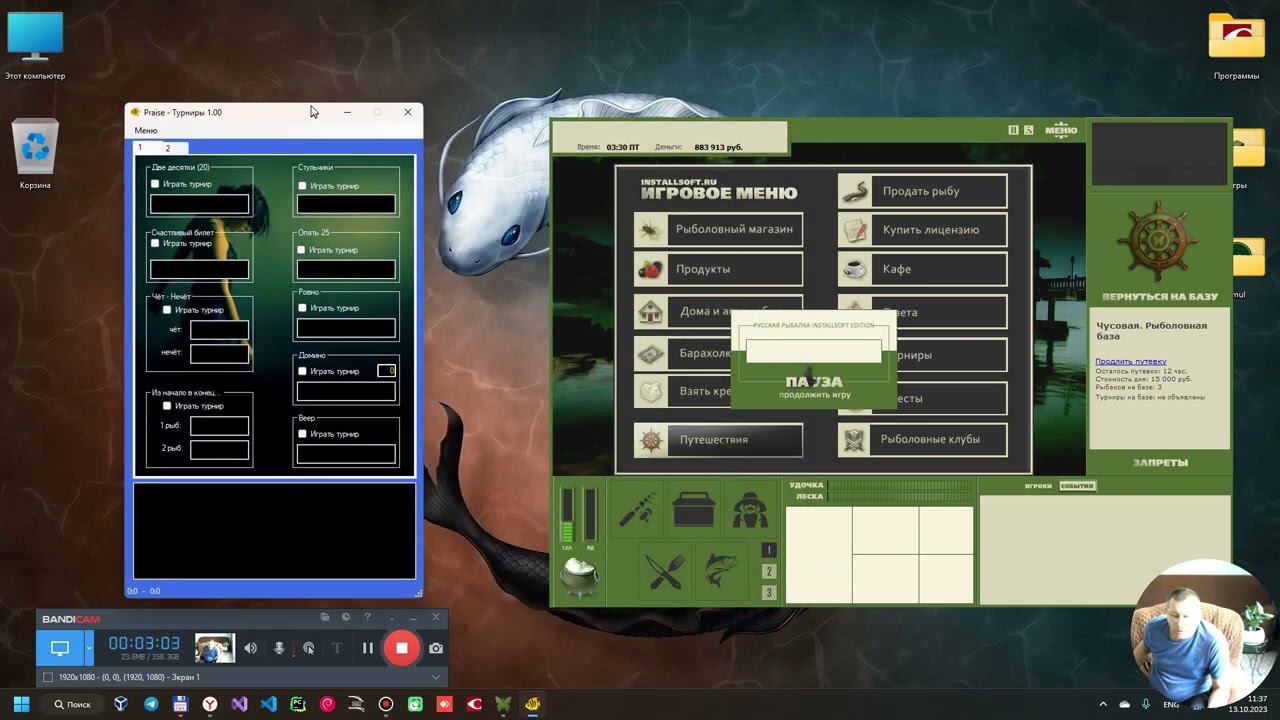The width and height of the screenshot is (1280, 720).
Task: Enable Играть турнир for Домино
Action: coord(302,371)
